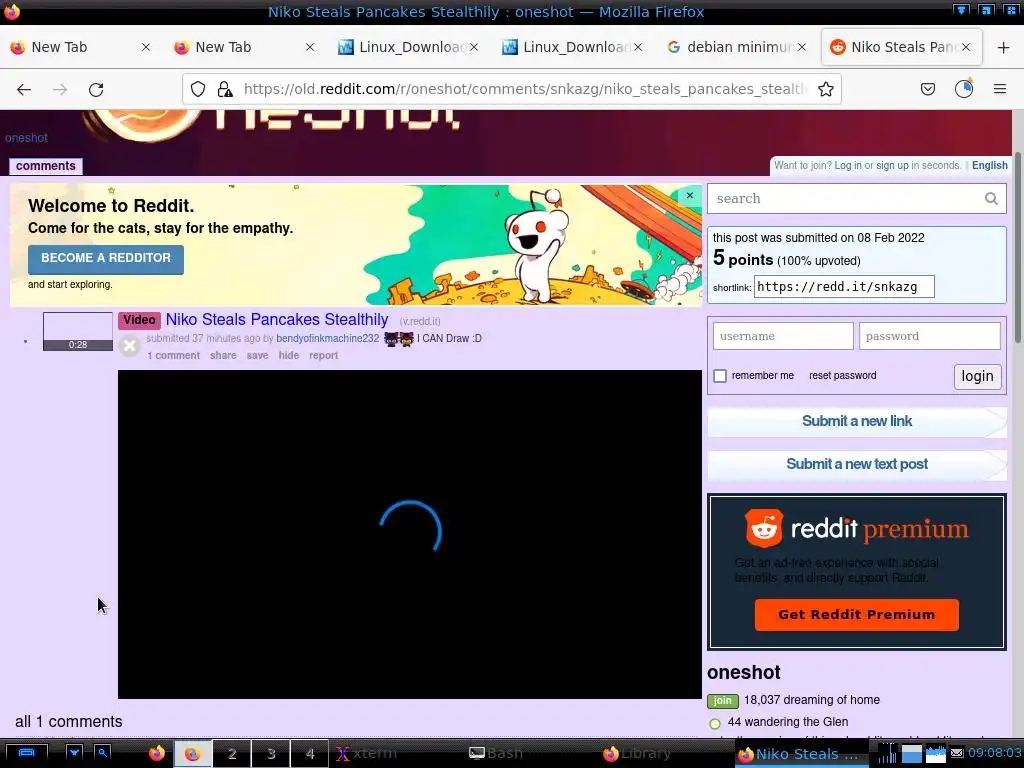Open bendyofinkmachine232 user profile

[327, 338]
